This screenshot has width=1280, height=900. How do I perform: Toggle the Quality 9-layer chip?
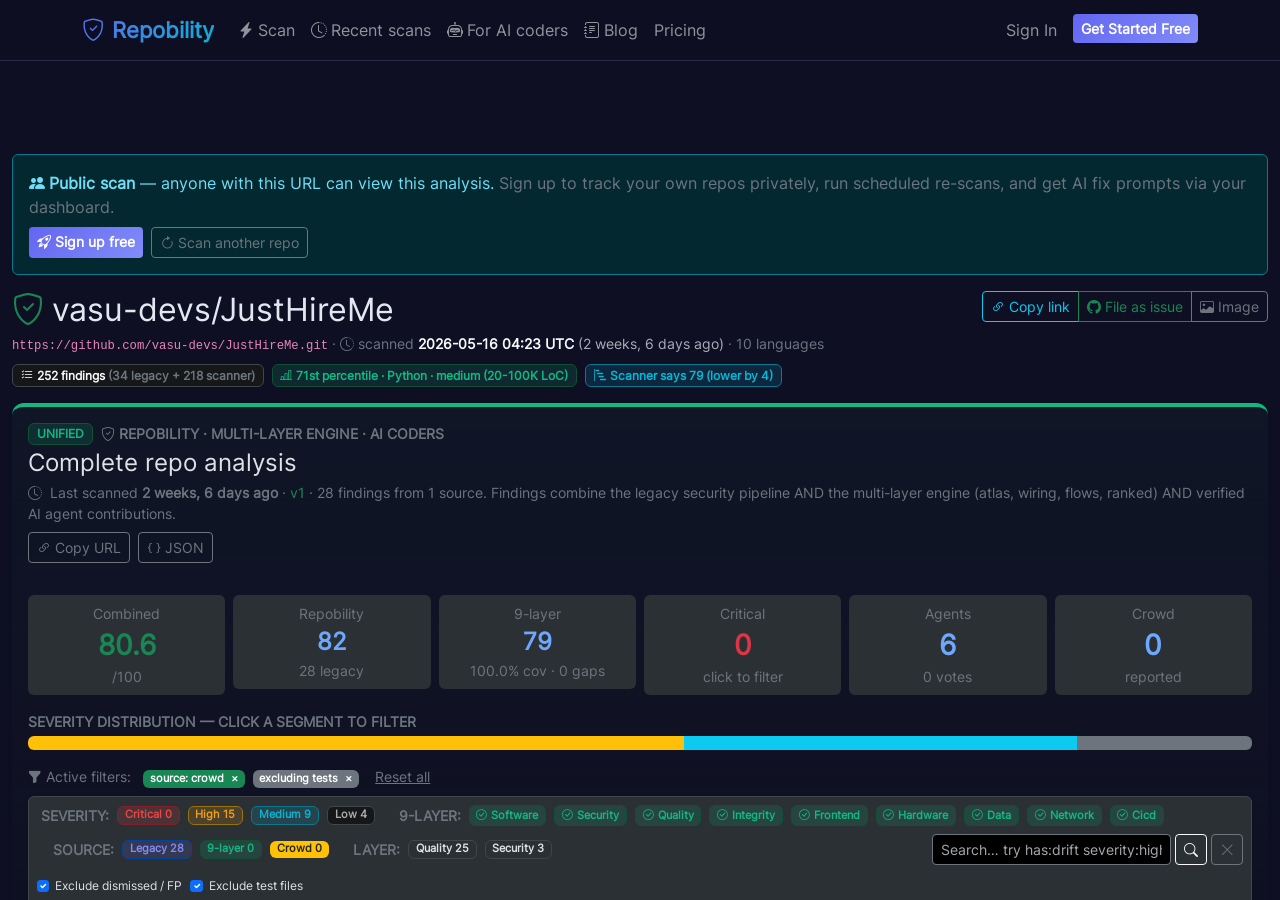click(x=668, y=815)
